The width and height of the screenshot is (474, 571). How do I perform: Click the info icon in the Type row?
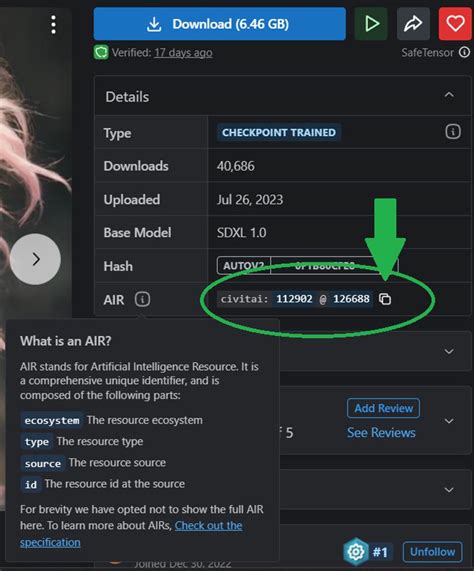click(x=453, y=131)
